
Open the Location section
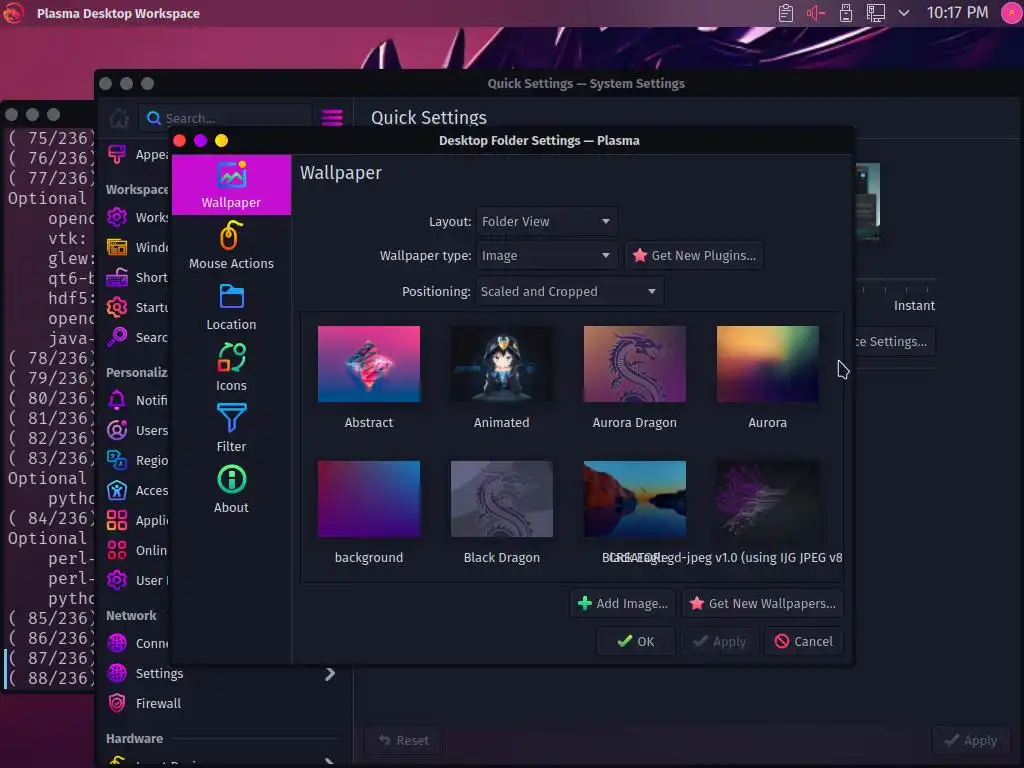coord(231,307)
